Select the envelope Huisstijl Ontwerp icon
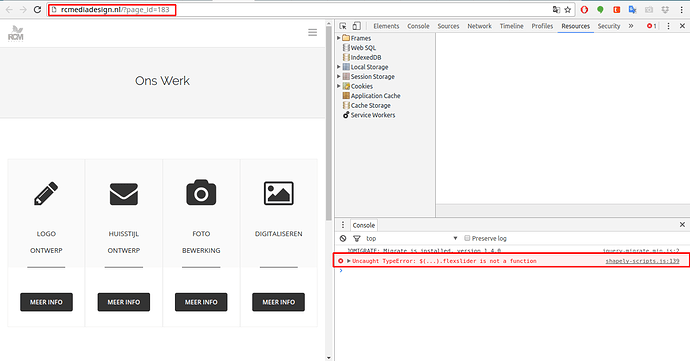 (124, 194)
